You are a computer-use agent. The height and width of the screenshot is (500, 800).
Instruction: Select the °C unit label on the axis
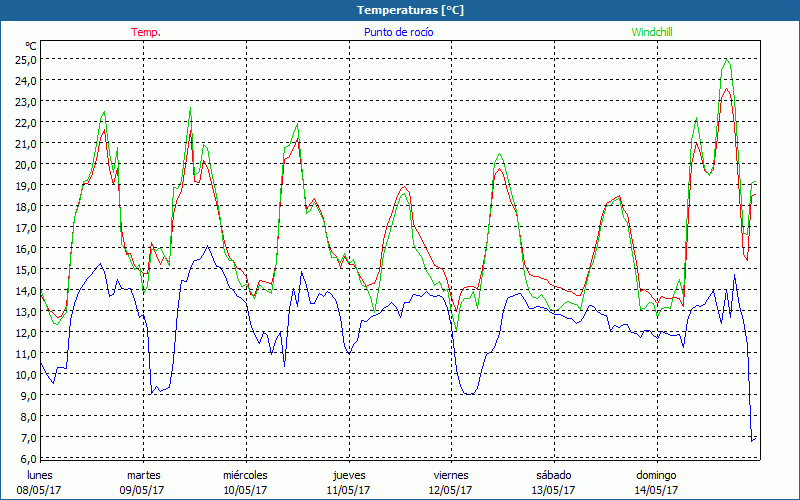coord(30,46)
